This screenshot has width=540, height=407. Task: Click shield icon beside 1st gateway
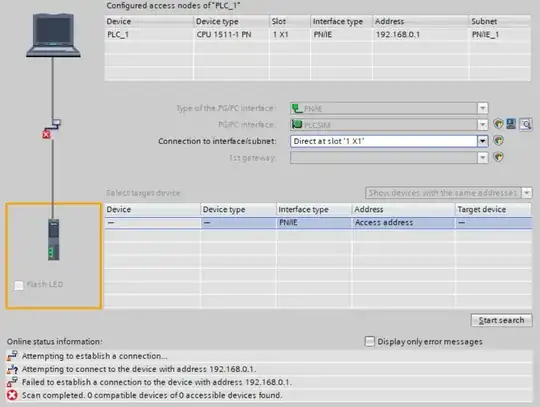[498, 157]
